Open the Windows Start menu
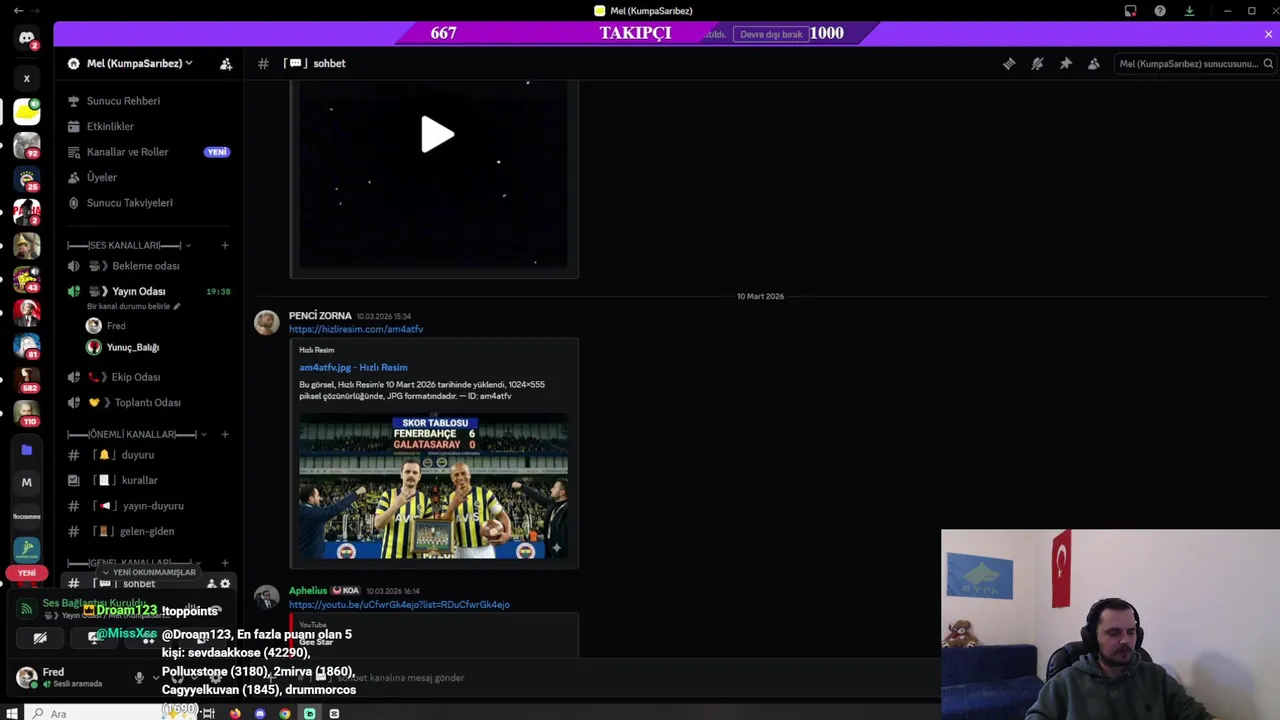 coord(12,713)
